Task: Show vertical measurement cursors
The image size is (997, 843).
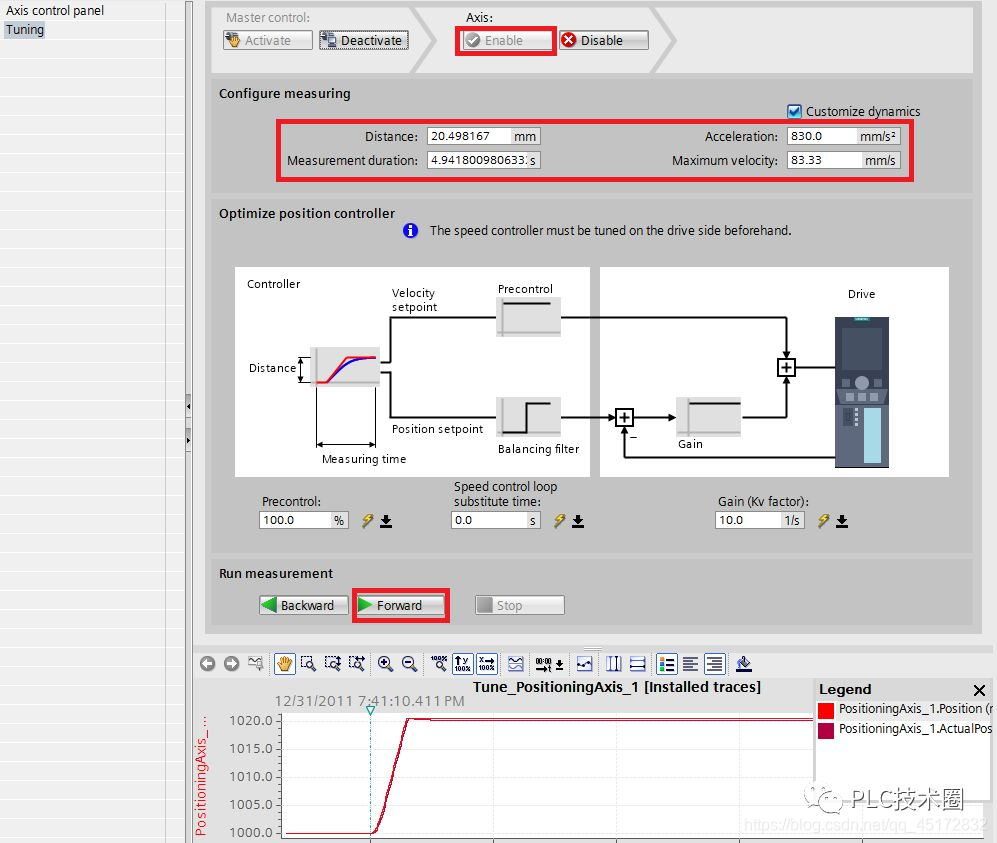Action: coord(614,664)
